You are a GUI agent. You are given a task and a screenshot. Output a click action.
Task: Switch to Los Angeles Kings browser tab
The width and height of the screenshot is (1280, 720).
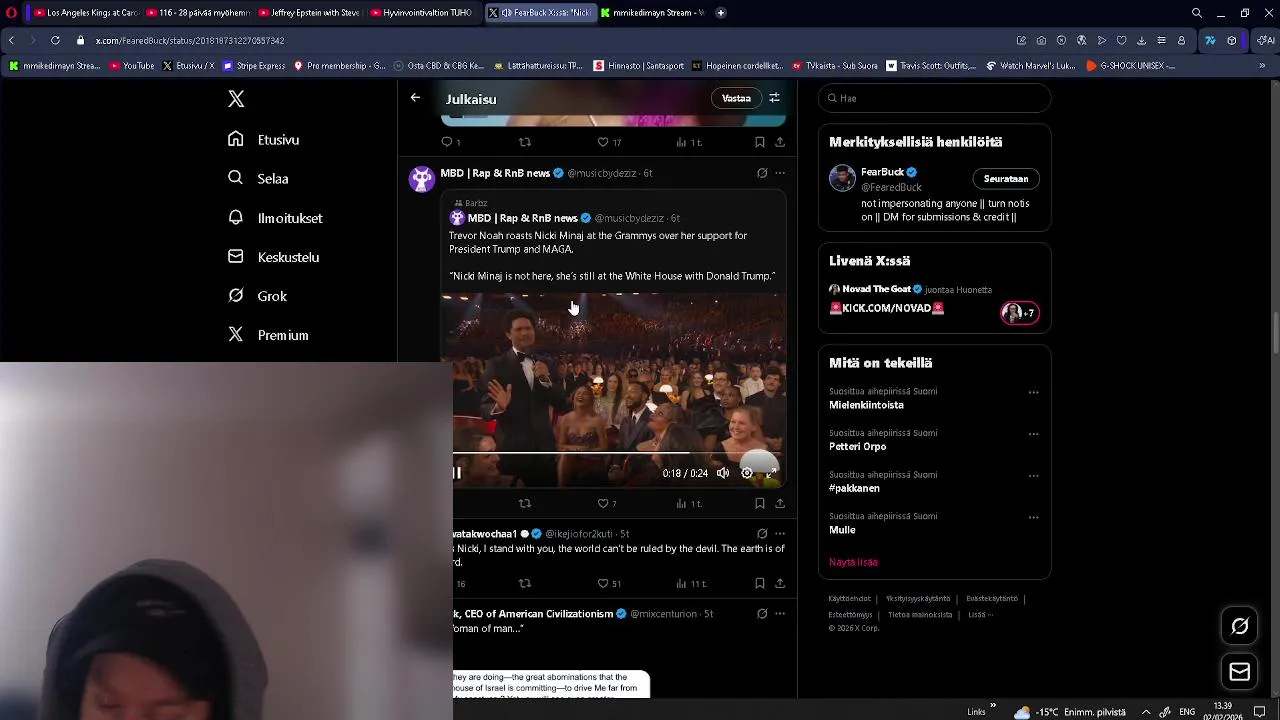[x=85, y=13]
